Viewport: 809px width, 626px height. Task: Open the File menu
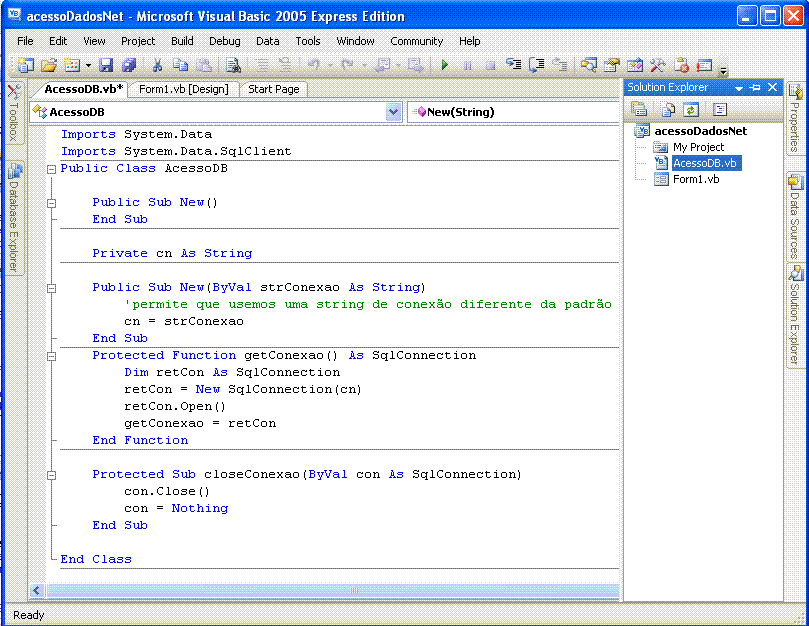pos(25,41)
